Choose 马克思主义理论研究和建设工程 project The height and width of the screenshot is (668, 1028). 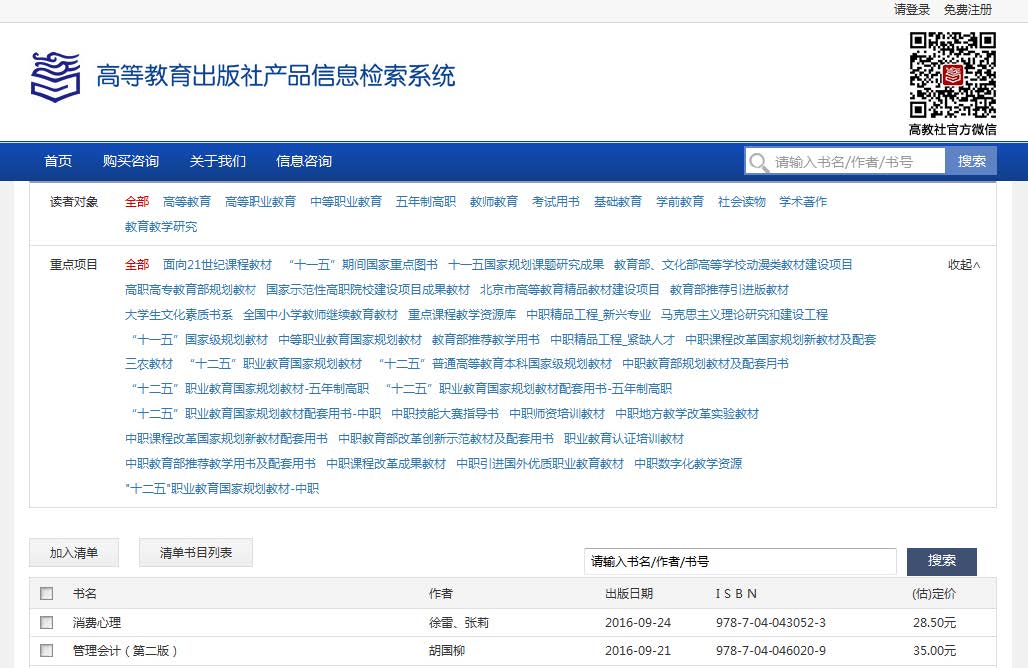(745, 315)
